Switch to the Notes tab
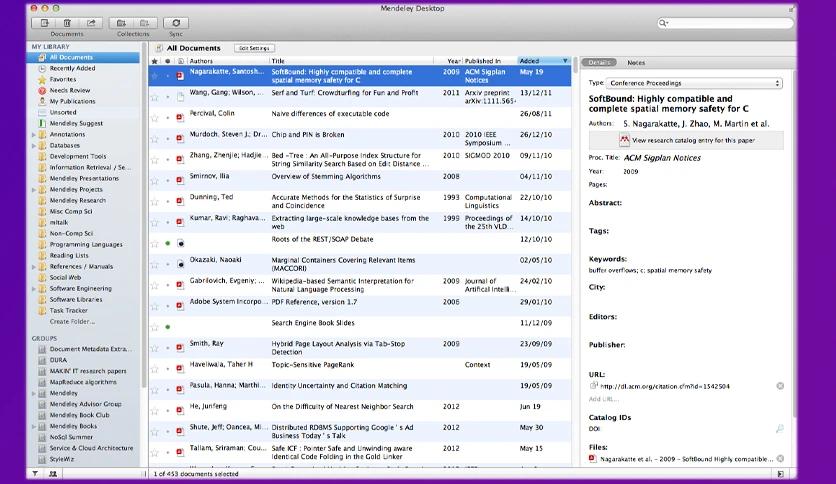 coord(636,62)
